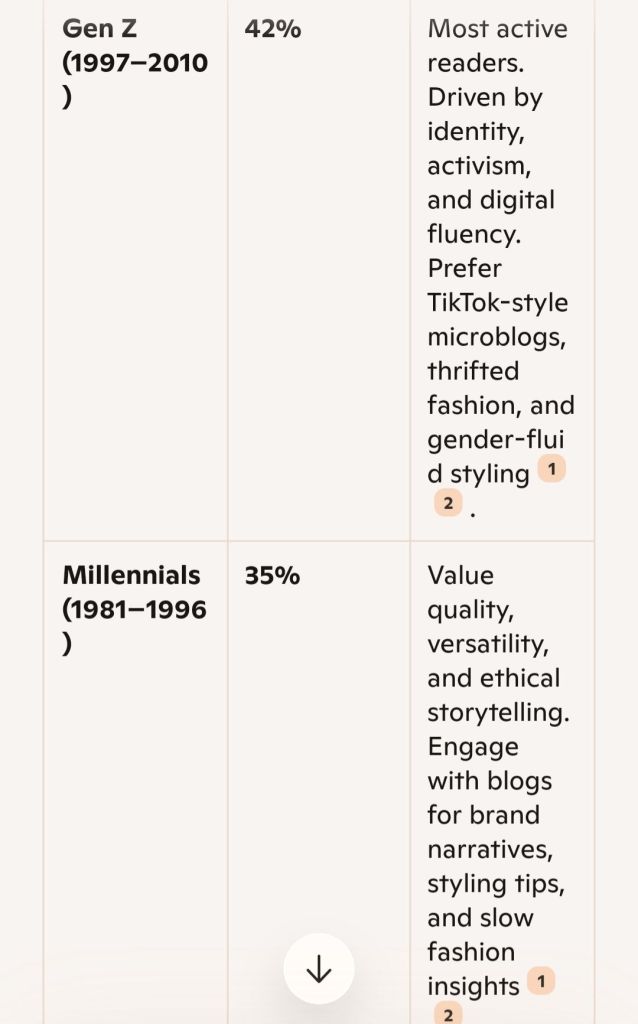This screenshot has width=638, height=1024.
Task: Open citation 2 in the Gen Z row
Action: point(448,503)
